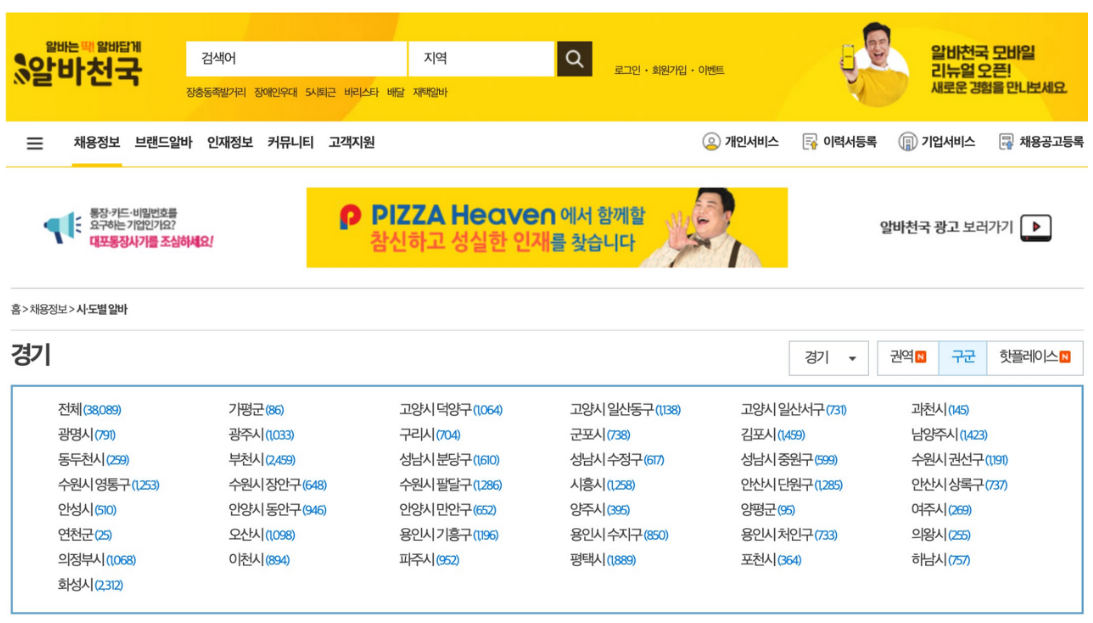
Task: Click the 개인서비스 person icon
Action: [x=711, y=142]
